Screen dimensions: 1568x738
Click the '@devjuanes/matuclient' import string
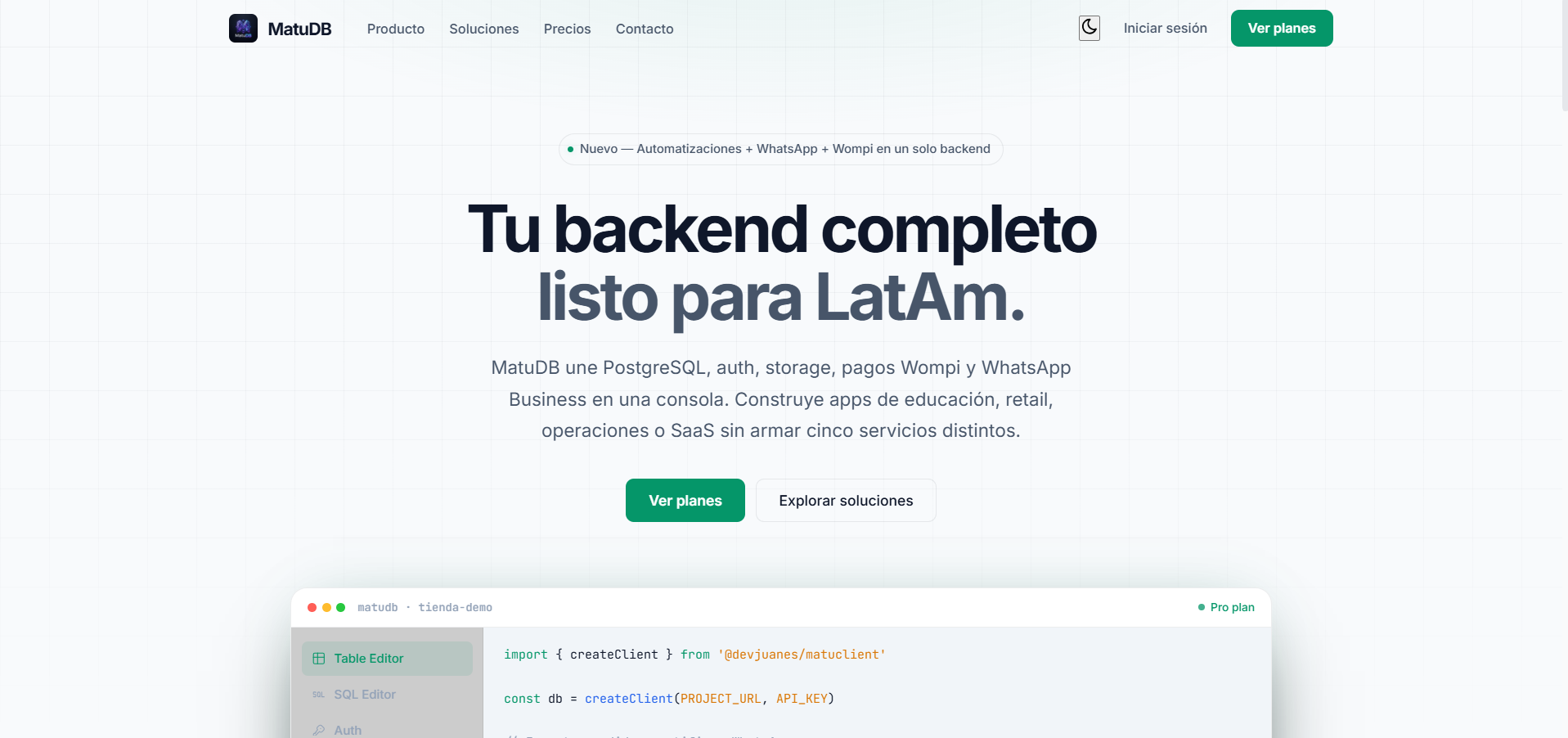(x=802, y=655)
